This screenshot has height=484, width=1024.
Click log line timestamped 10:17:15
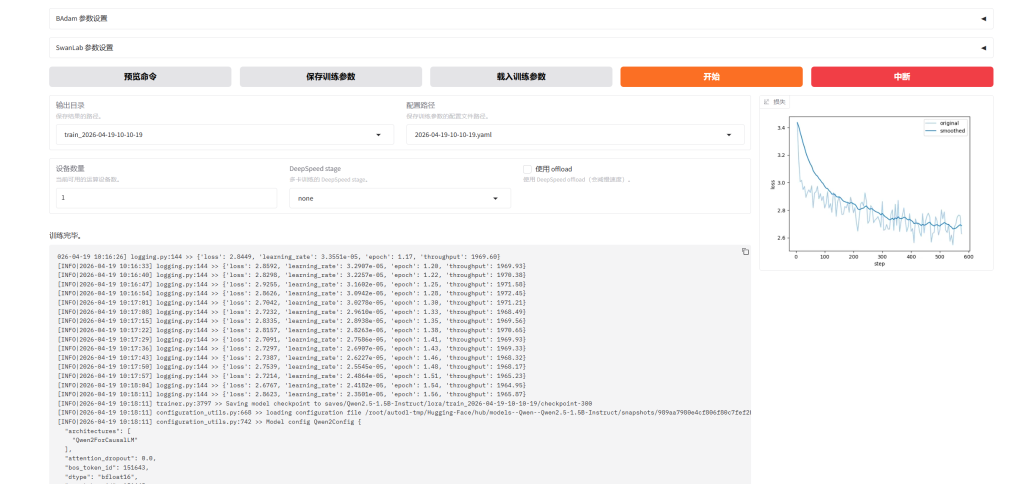tap(291, 321)
